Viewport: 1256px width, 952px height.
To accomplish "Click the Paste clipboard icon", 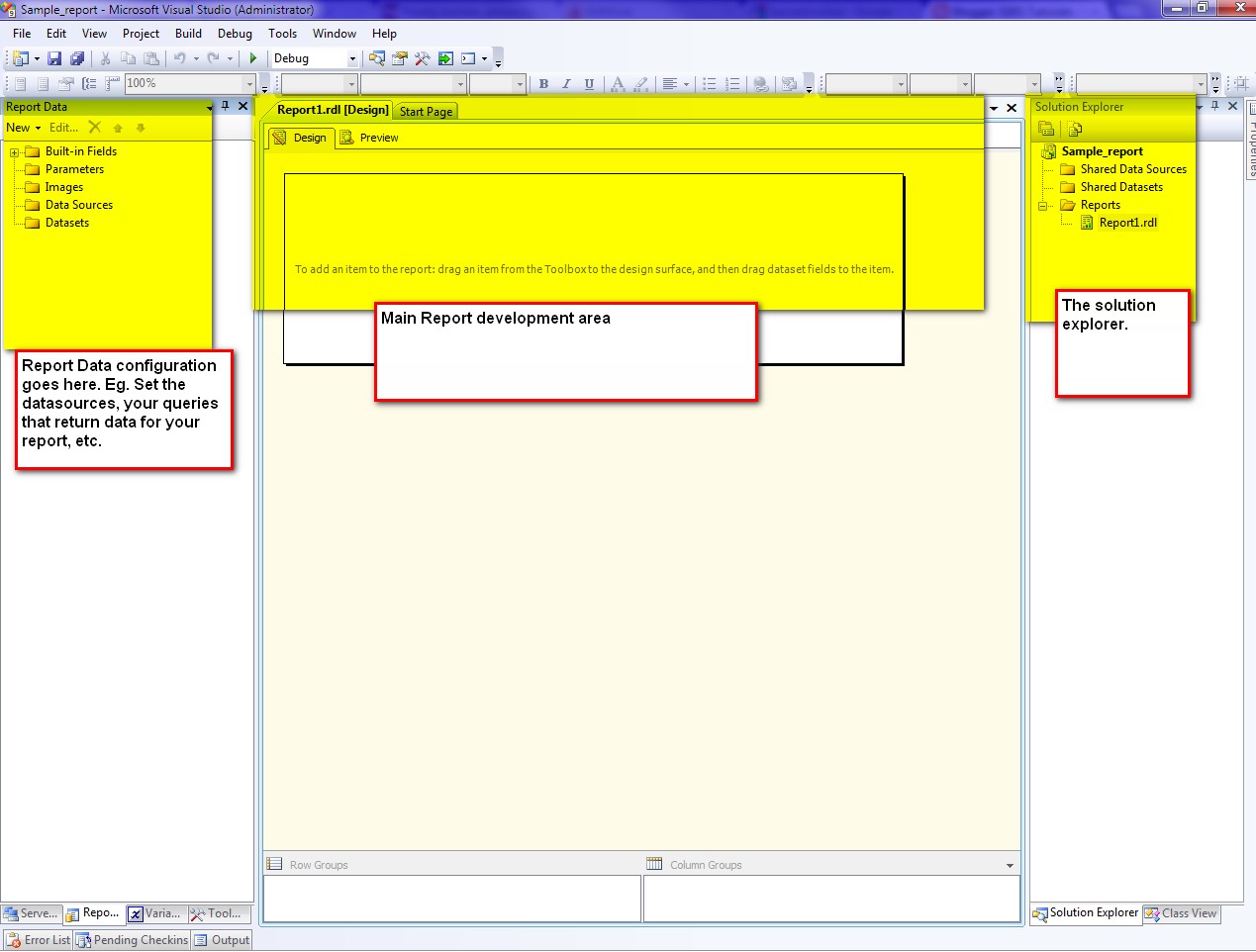I will pyautogui.click(x=150, y=59).
